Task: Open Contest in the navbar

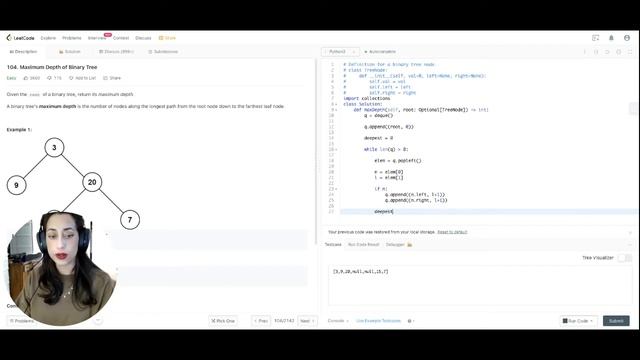Action: click(x=121, y=38)
